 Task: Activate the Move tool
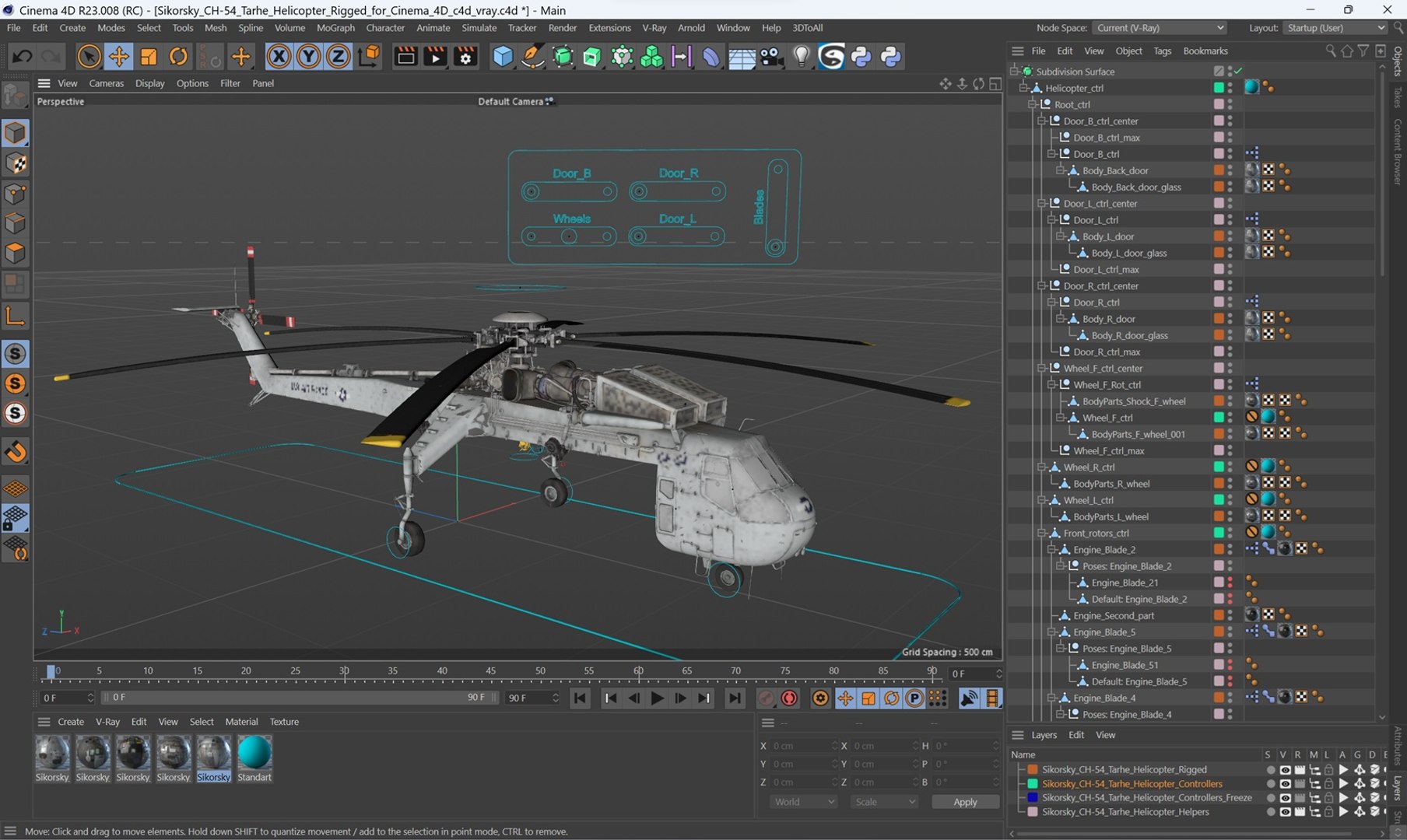tap(118, 56)
